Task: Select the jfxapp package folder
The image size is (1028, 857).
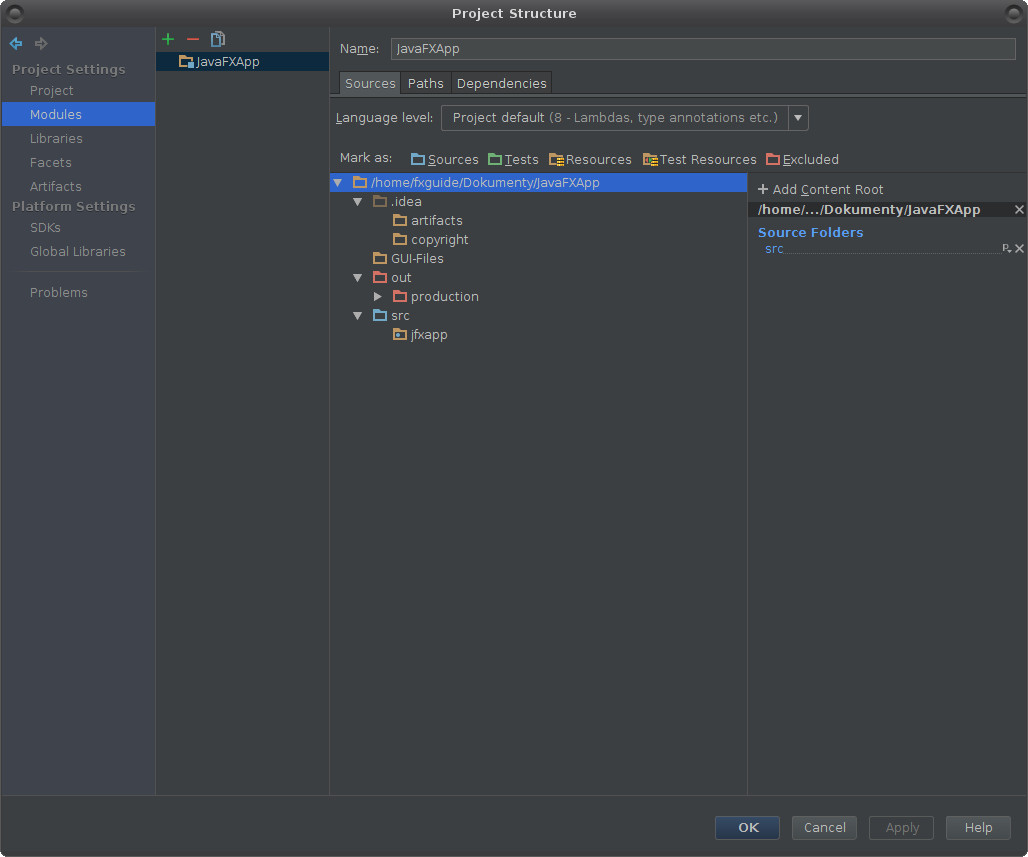Action: pyautogui.click(x=420, y=335)
